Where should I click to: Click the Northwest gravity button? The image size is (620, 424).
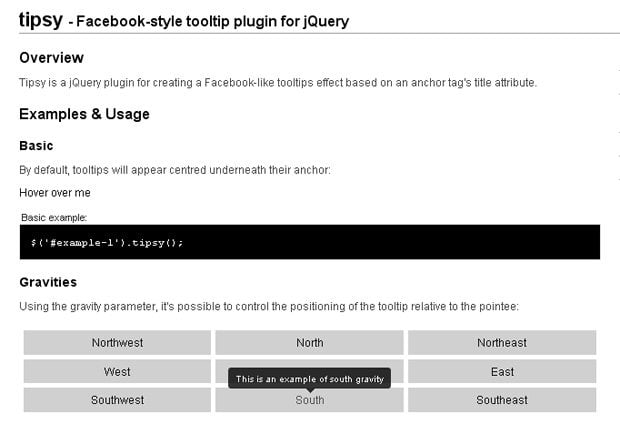[117, 343]
